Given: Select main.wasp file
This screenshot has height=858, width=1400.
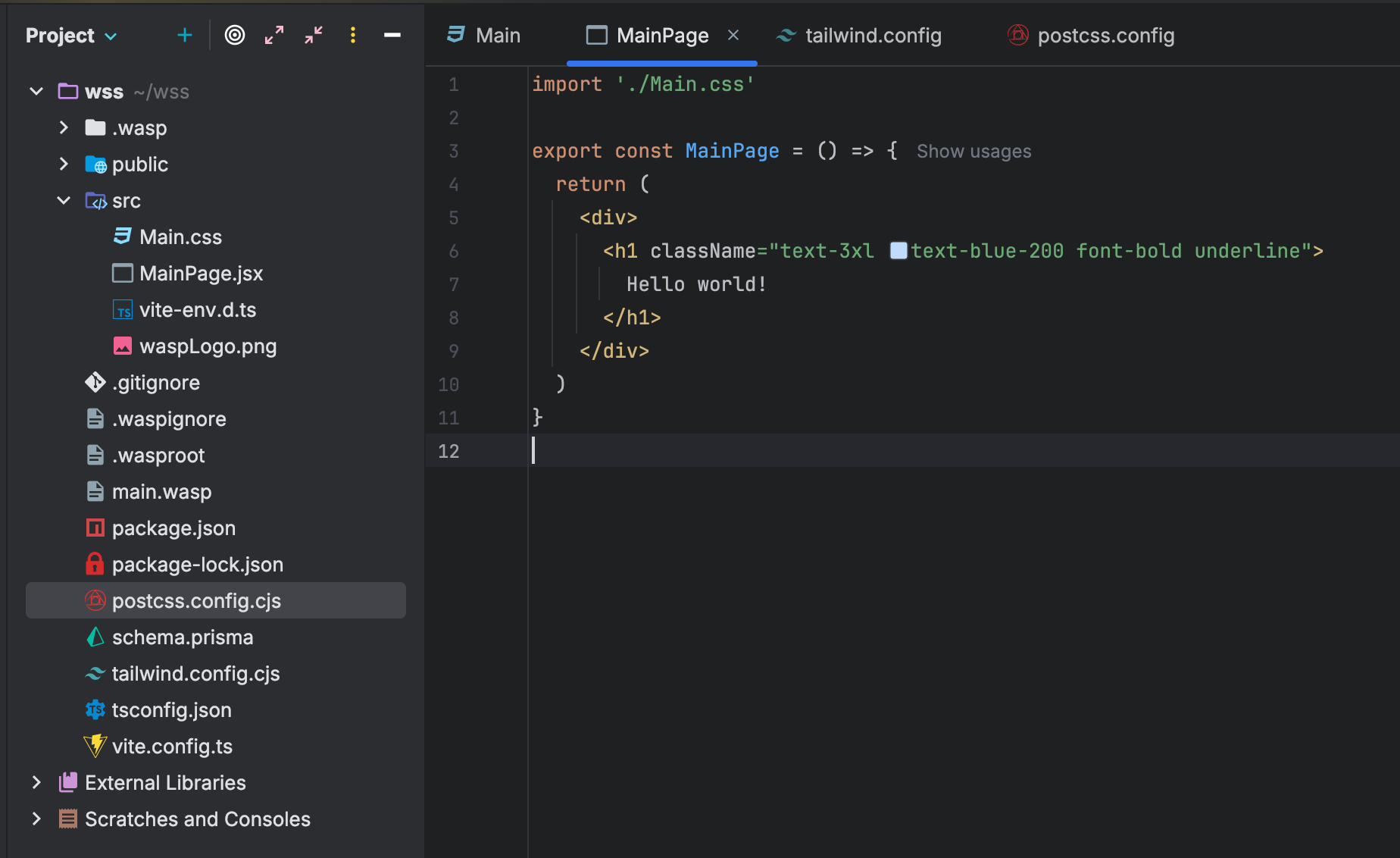Looking at the screenshot, I should [x=161, y=492].
